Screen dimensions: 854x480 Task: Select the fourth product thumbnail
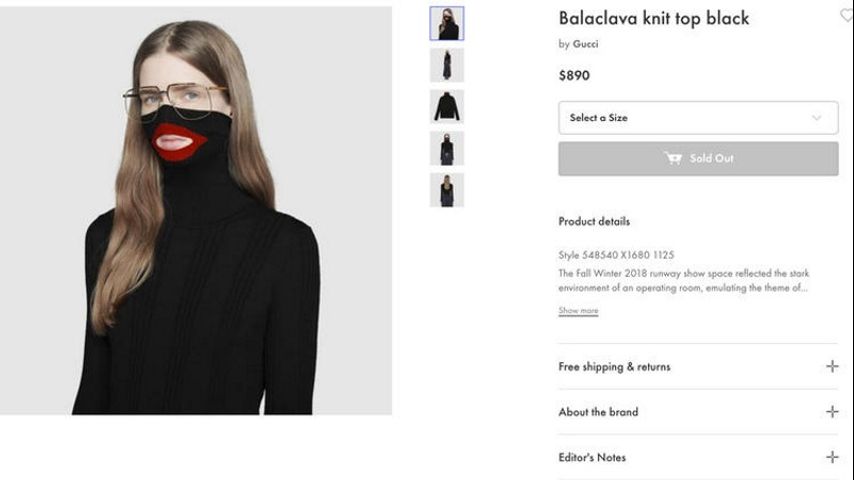[x=447, y=148]
